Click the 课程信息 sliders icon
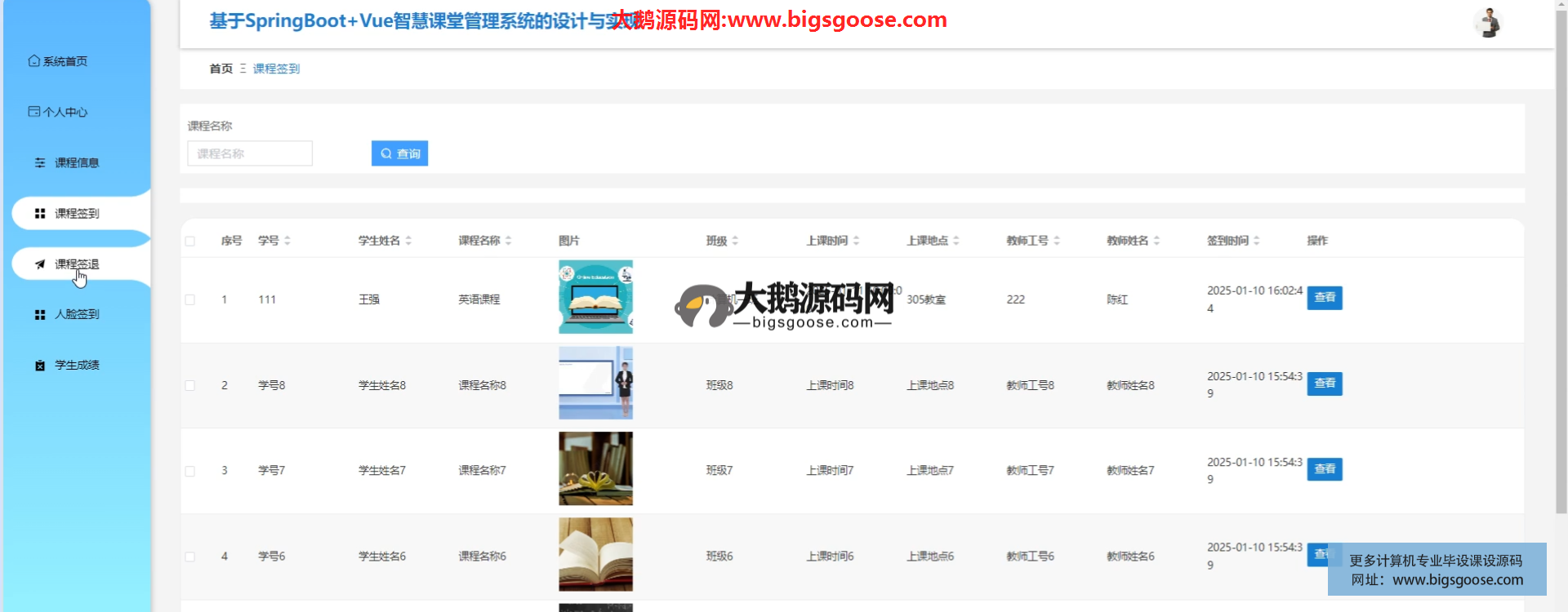The width and height of the screenshot is (1568, 612). (x=40, y=163)
